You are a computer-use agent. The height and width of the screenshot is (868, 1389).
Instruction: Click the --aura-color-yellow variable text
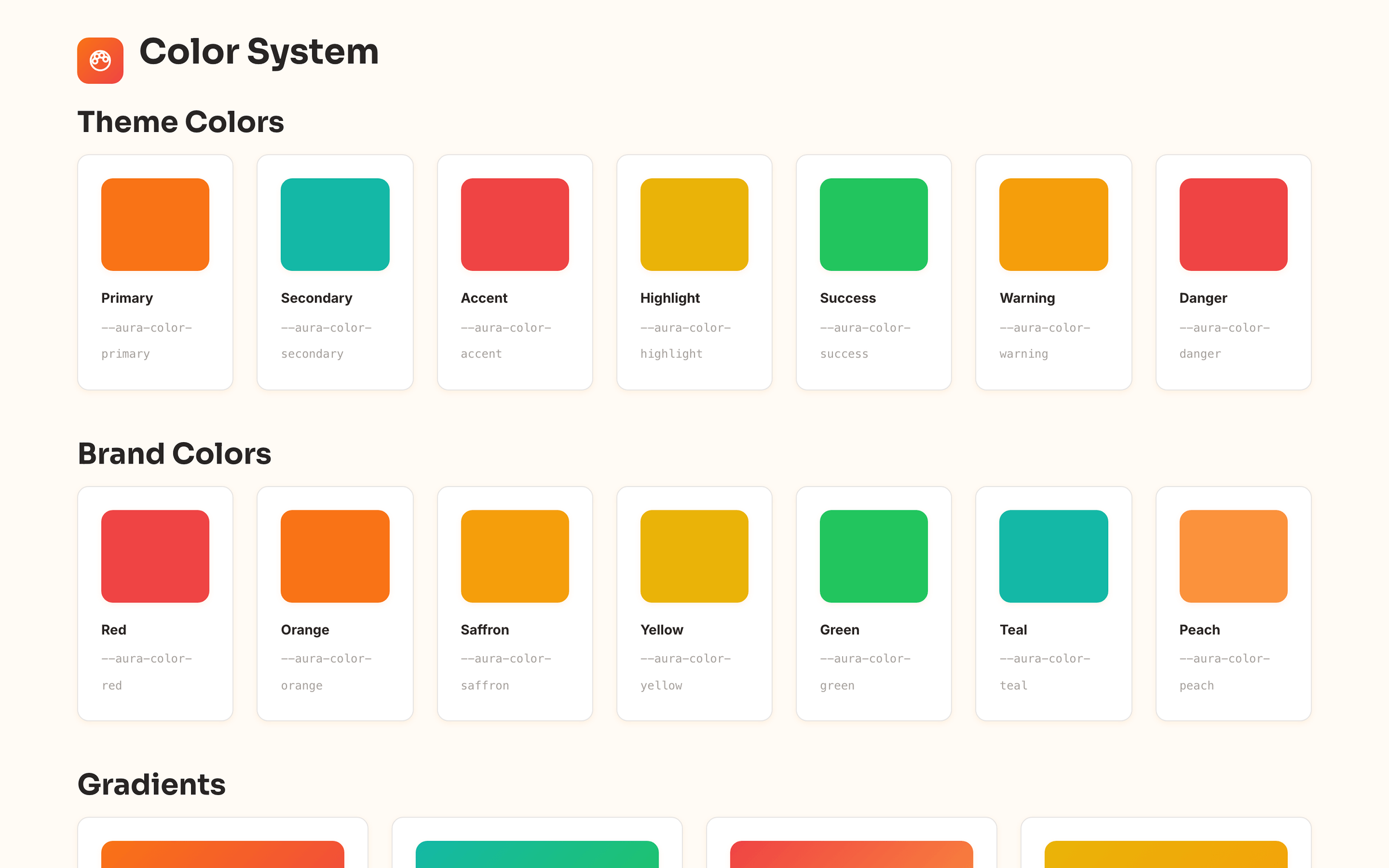[x=685, y=672]
